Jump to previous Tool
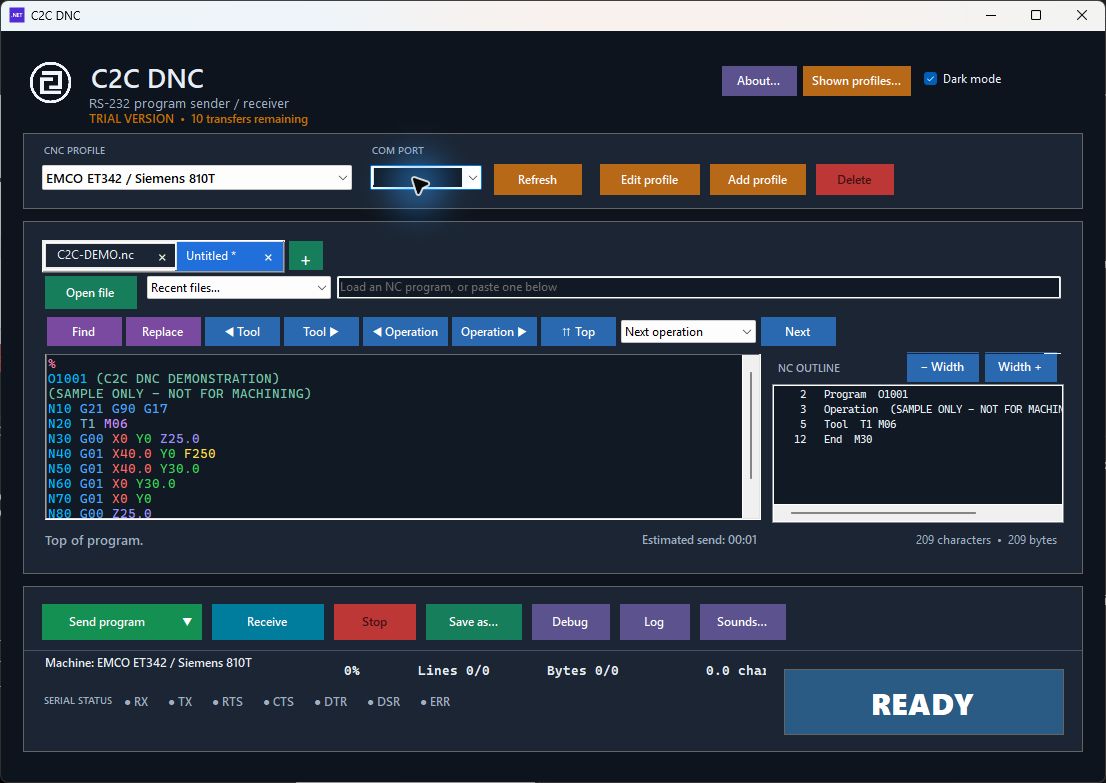Screen dimensions: 1106x783 [242, 332]
